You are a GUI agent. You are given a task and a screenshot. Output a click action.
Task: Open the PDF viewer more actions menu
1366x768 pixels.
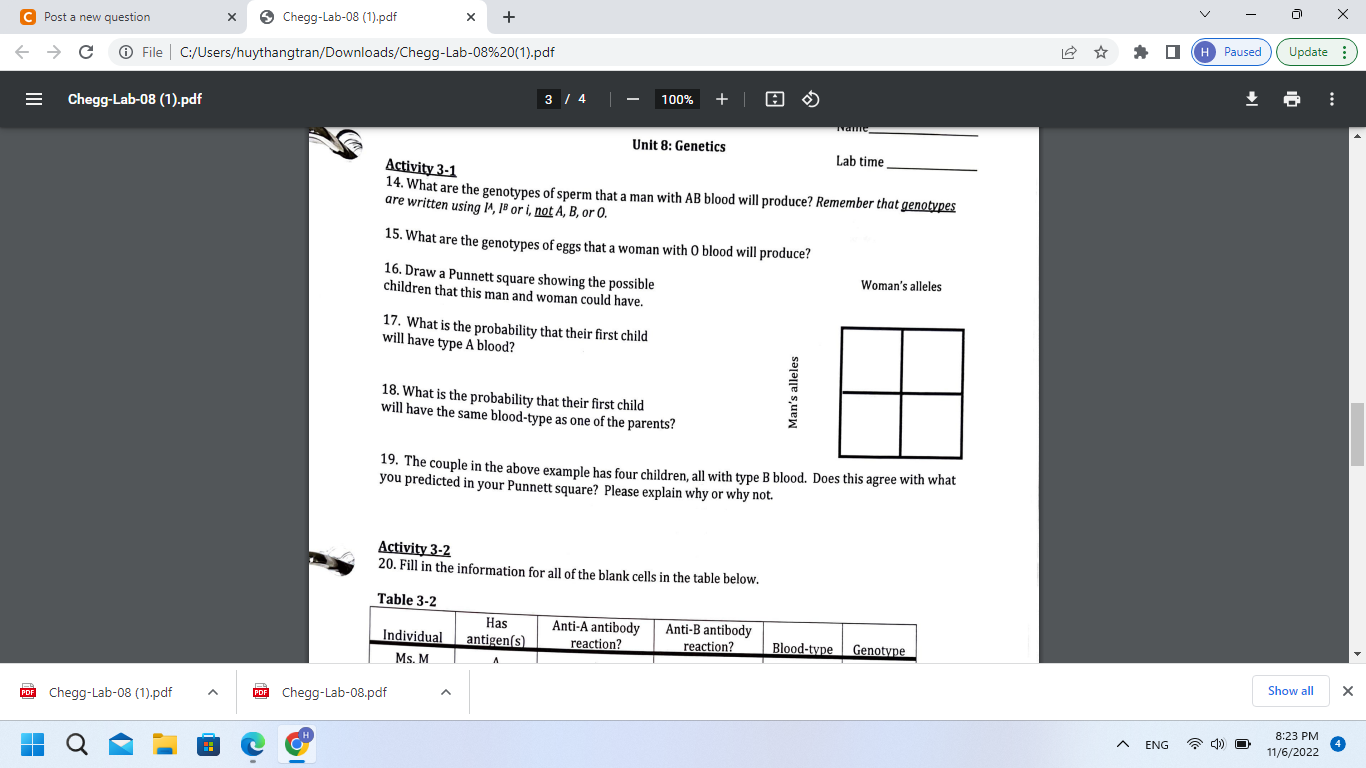click(1332, 99)
